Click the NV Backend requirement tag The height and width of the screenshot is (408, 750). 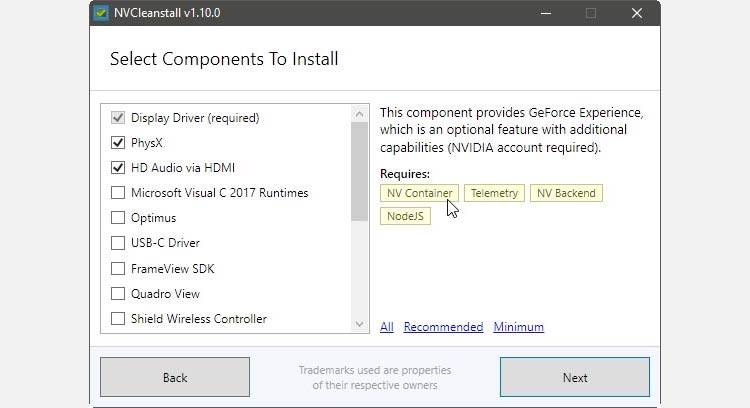[566, 193]
